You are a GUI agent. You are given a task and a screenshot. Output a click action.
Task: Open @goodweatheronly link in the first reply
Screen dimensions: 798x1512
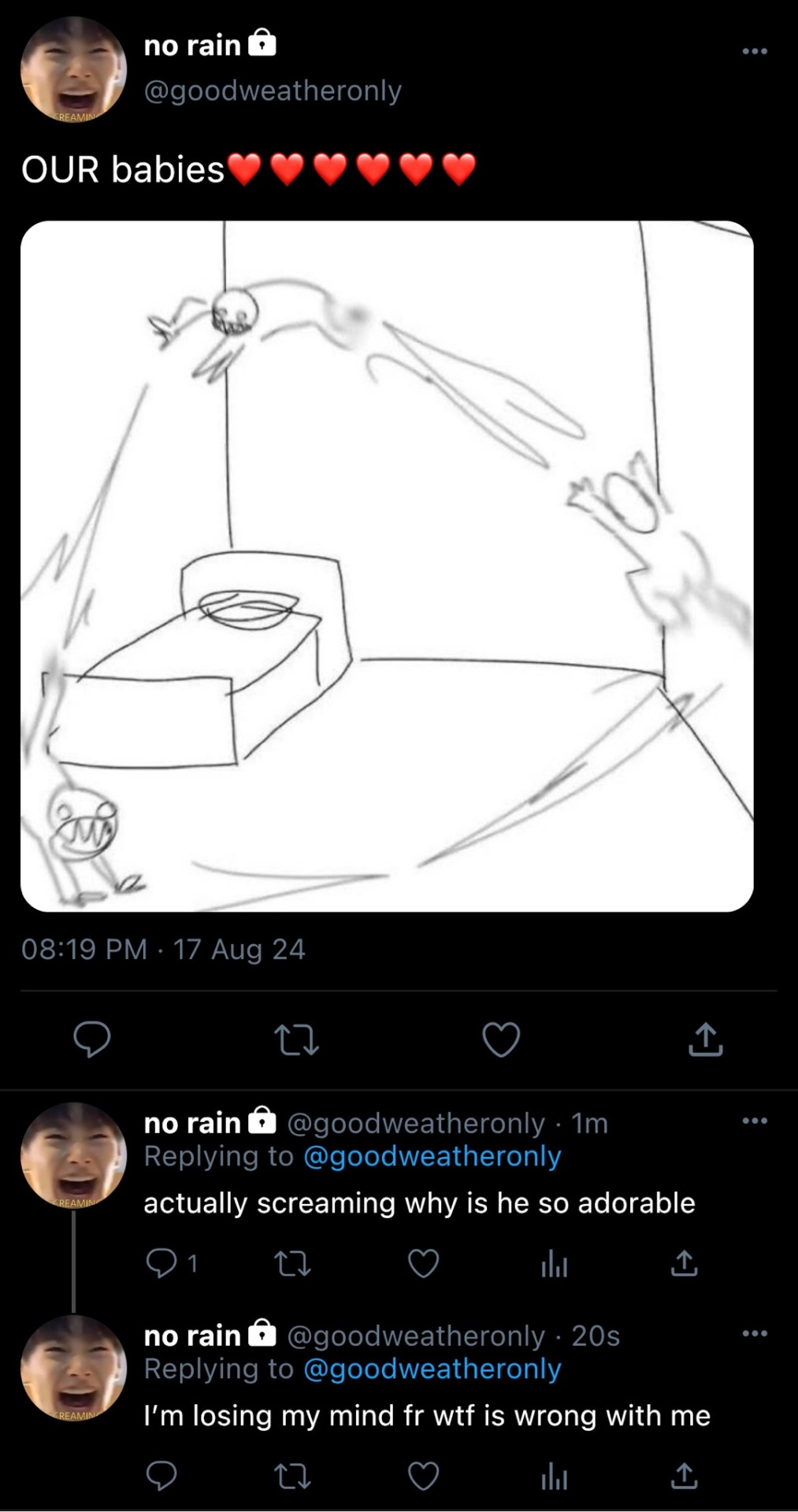tap(432, 1156)
